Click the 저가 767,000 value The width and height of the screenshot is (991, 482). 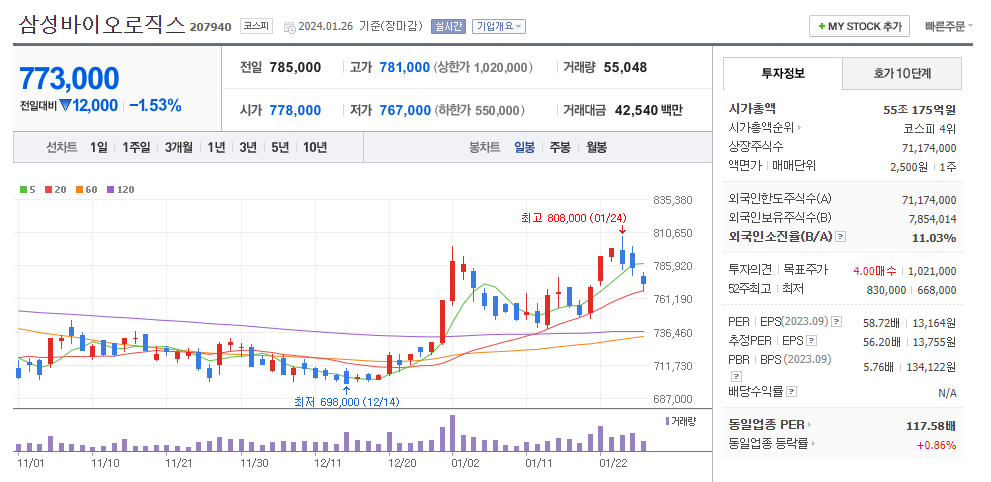tap(404, 111)
